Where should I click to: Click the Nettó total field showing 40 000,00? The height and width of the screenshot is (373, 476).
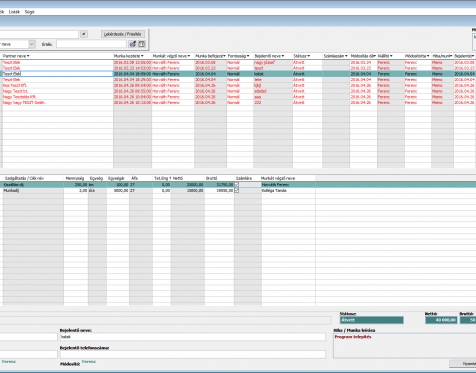click(441, 320)
